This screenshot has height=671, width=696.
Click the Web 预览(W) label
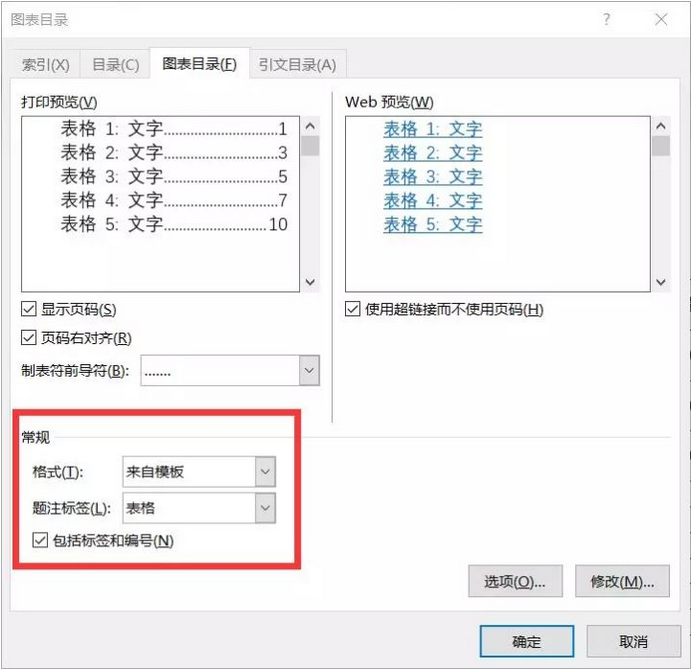tap(389, 102)
